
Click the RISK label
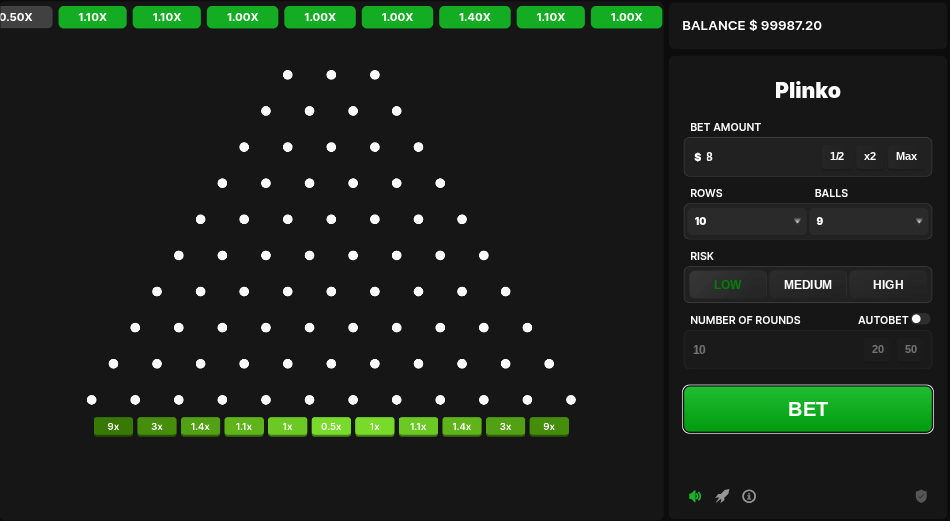[702, 256]
